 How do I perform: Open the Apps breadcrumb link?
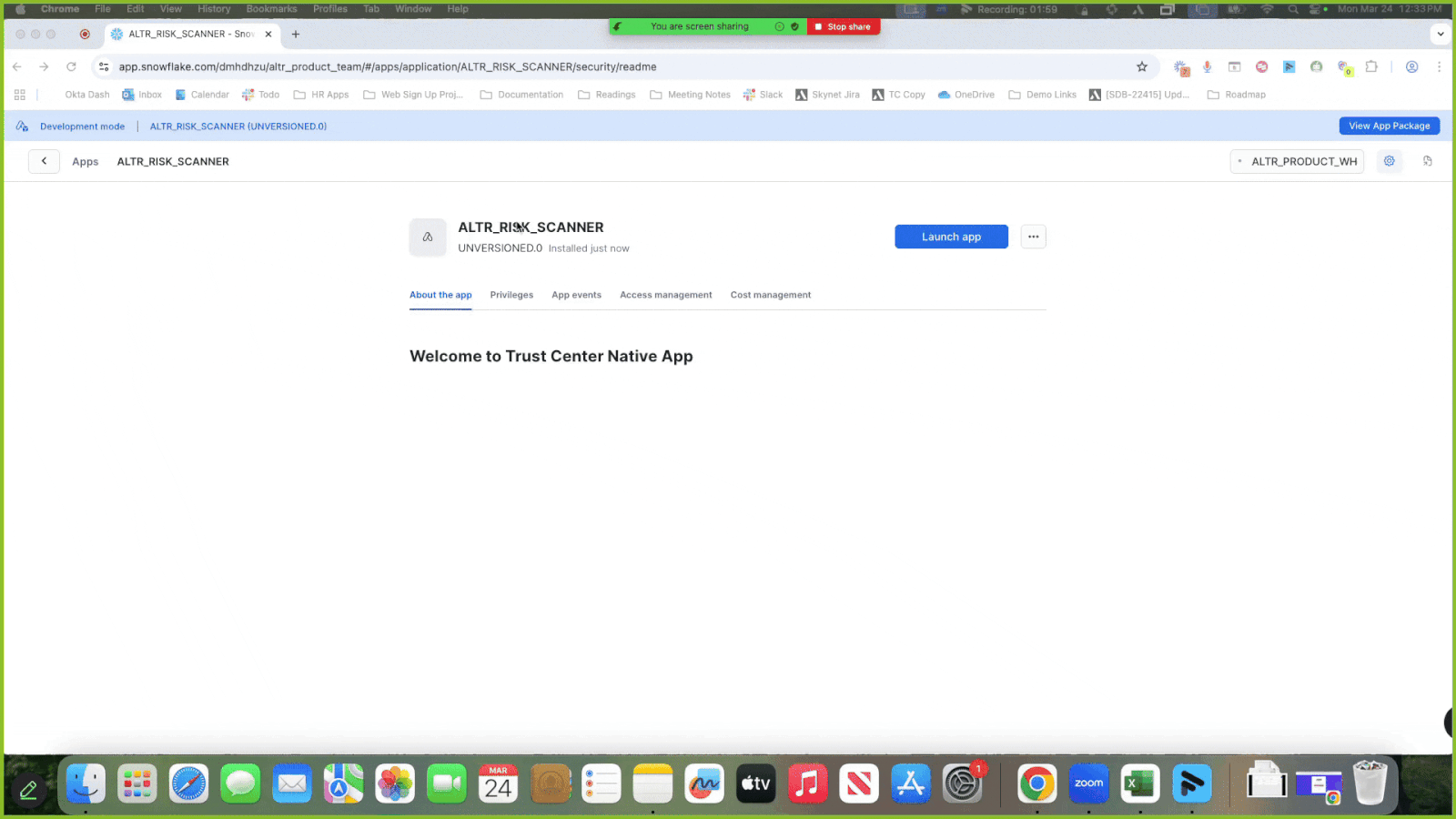coord(85,162)
